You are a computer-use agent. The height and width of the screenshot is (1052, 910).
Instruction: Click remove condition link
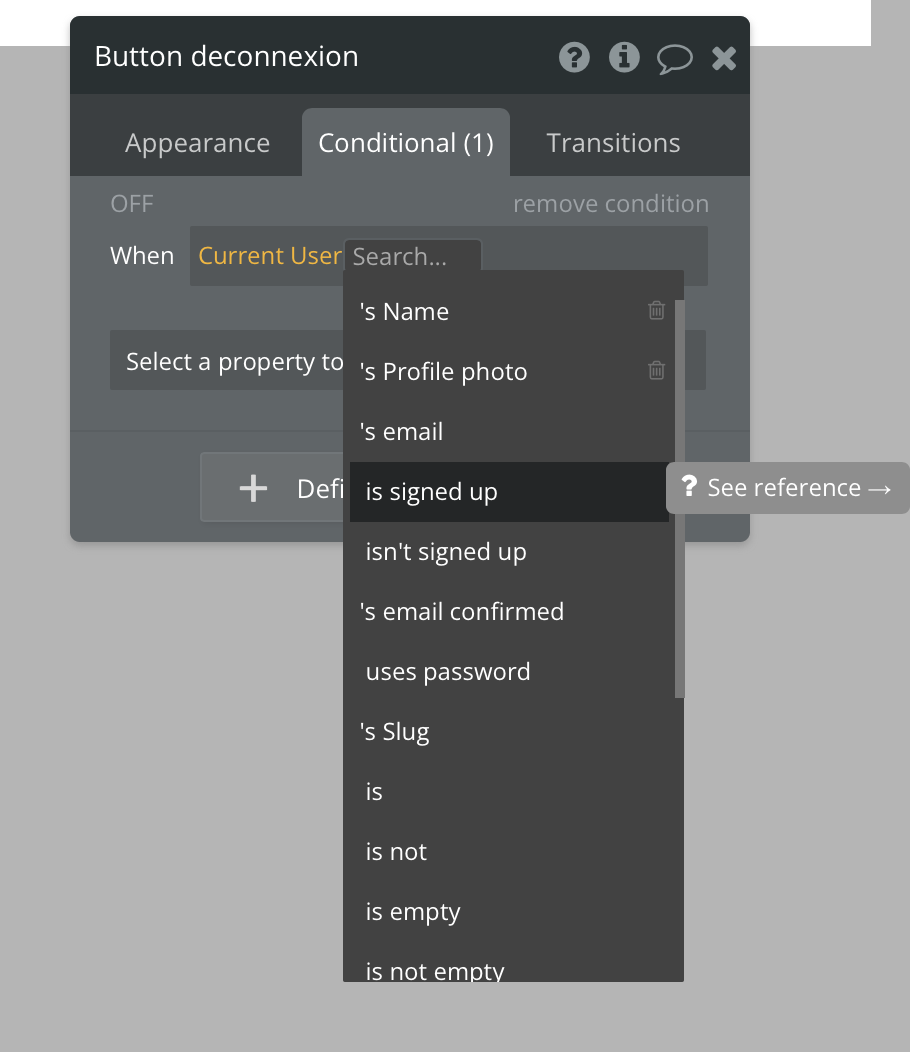click(610, 204)
